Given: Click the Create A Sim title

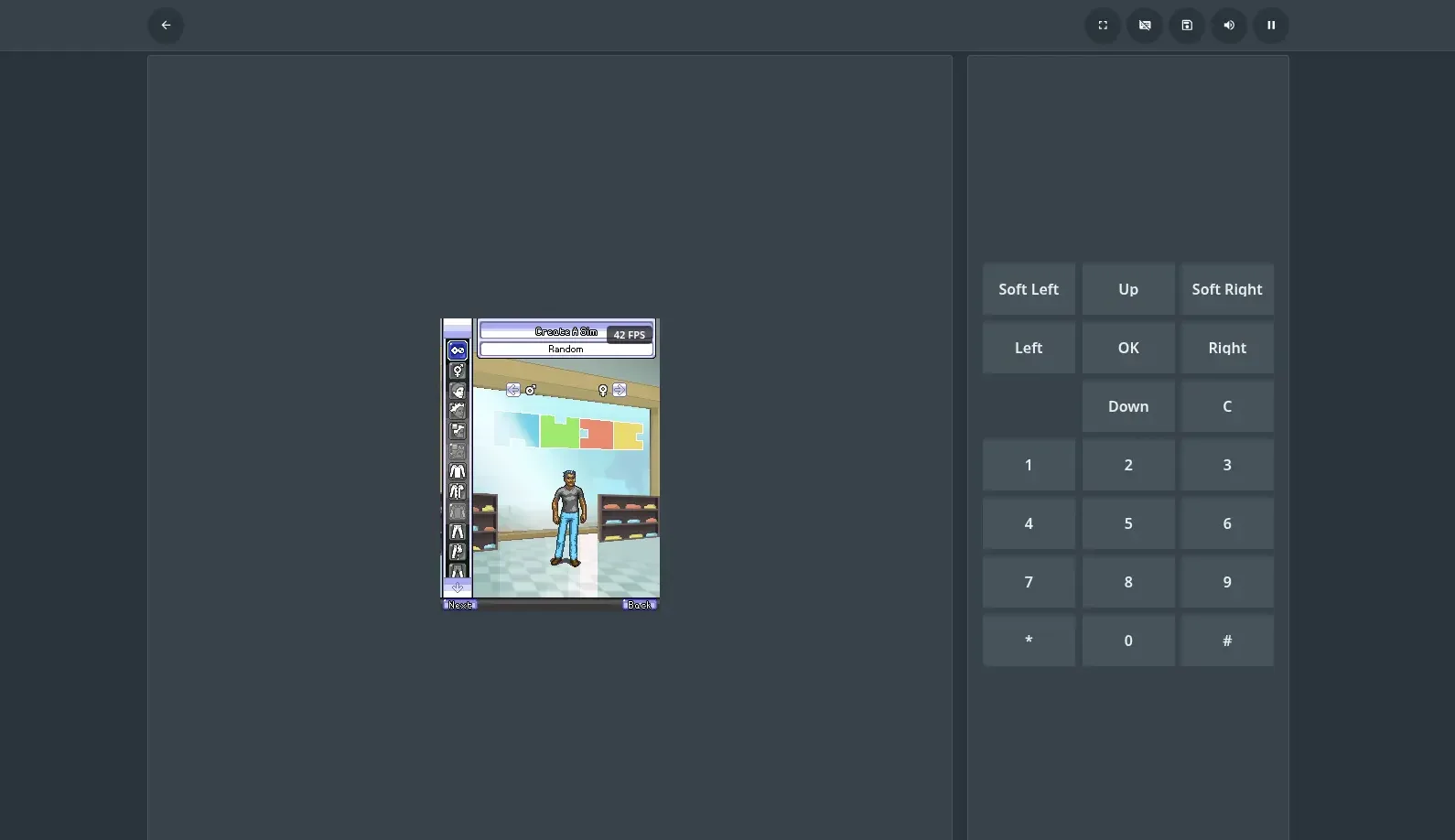Looking at the screenshot, I should tap(566, 331).
